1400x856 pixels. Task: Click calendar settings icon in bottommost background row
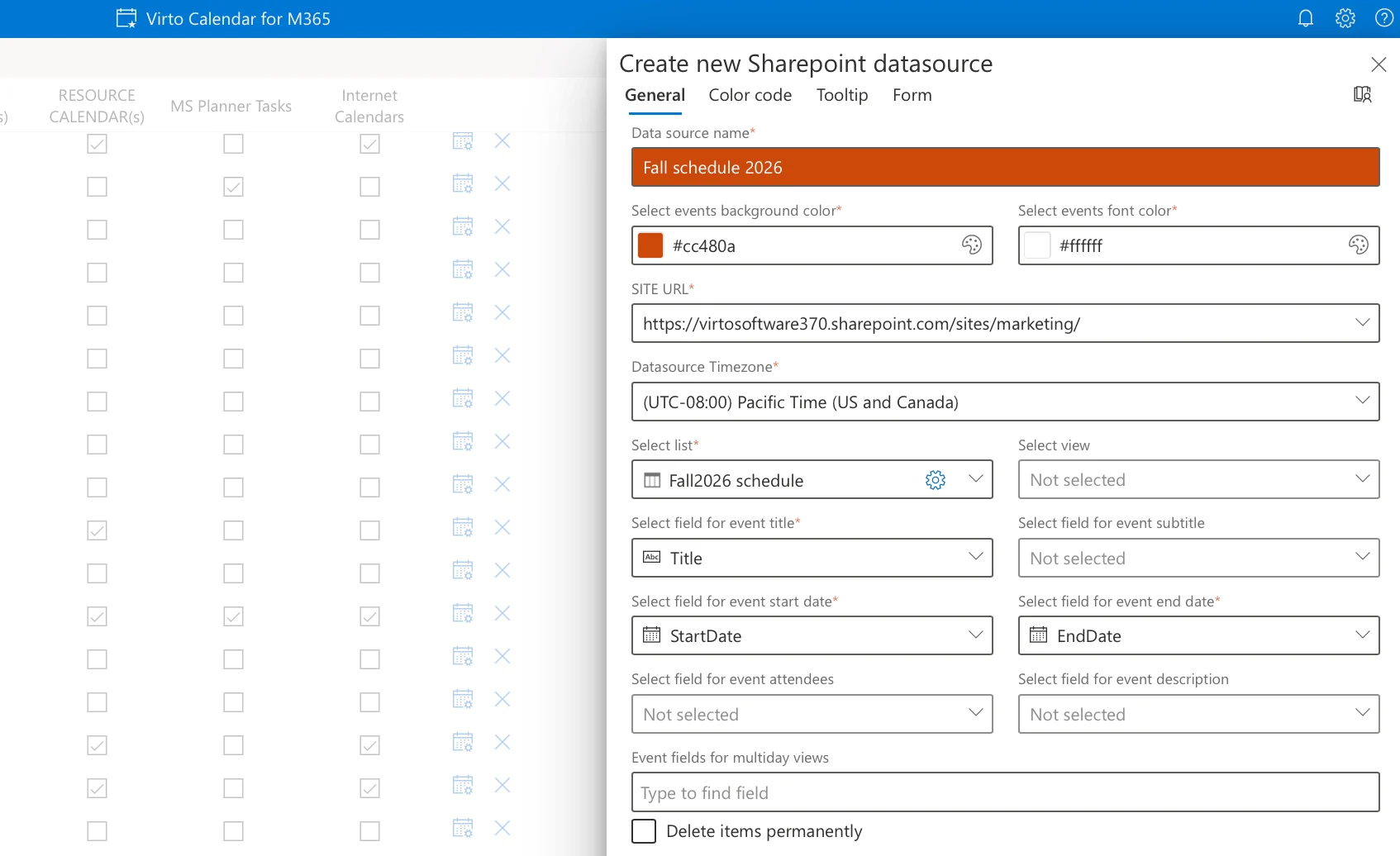[x=463, y=828]
